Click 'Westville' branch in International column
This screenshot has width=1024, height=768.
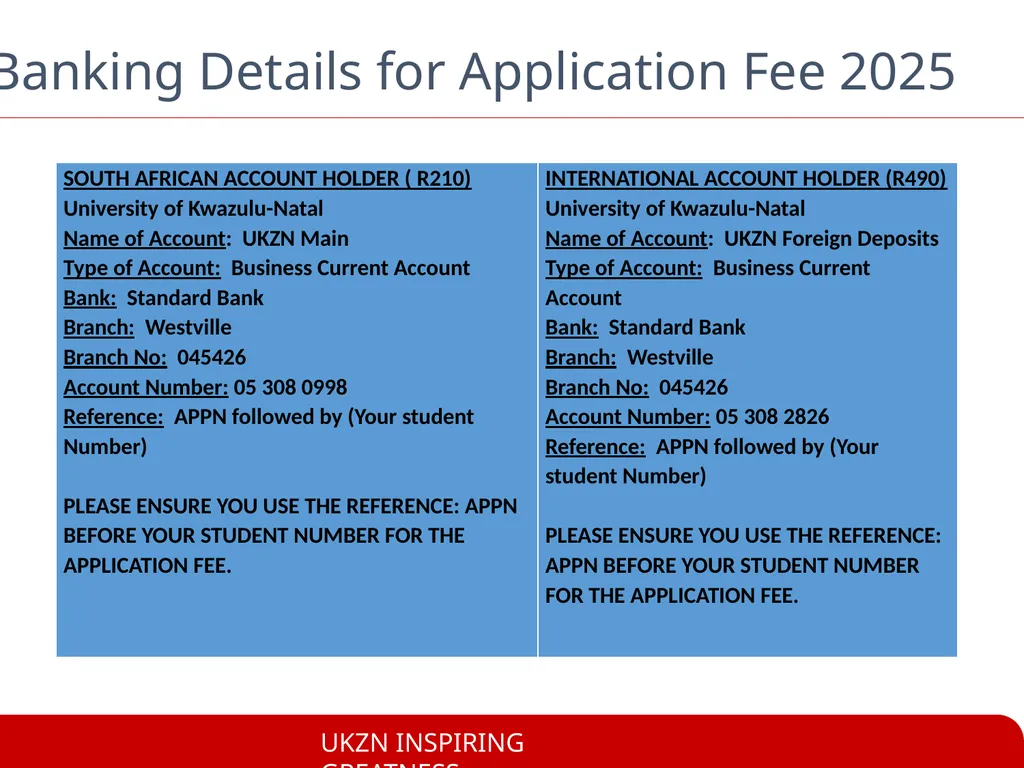click(x=670, y=357)
